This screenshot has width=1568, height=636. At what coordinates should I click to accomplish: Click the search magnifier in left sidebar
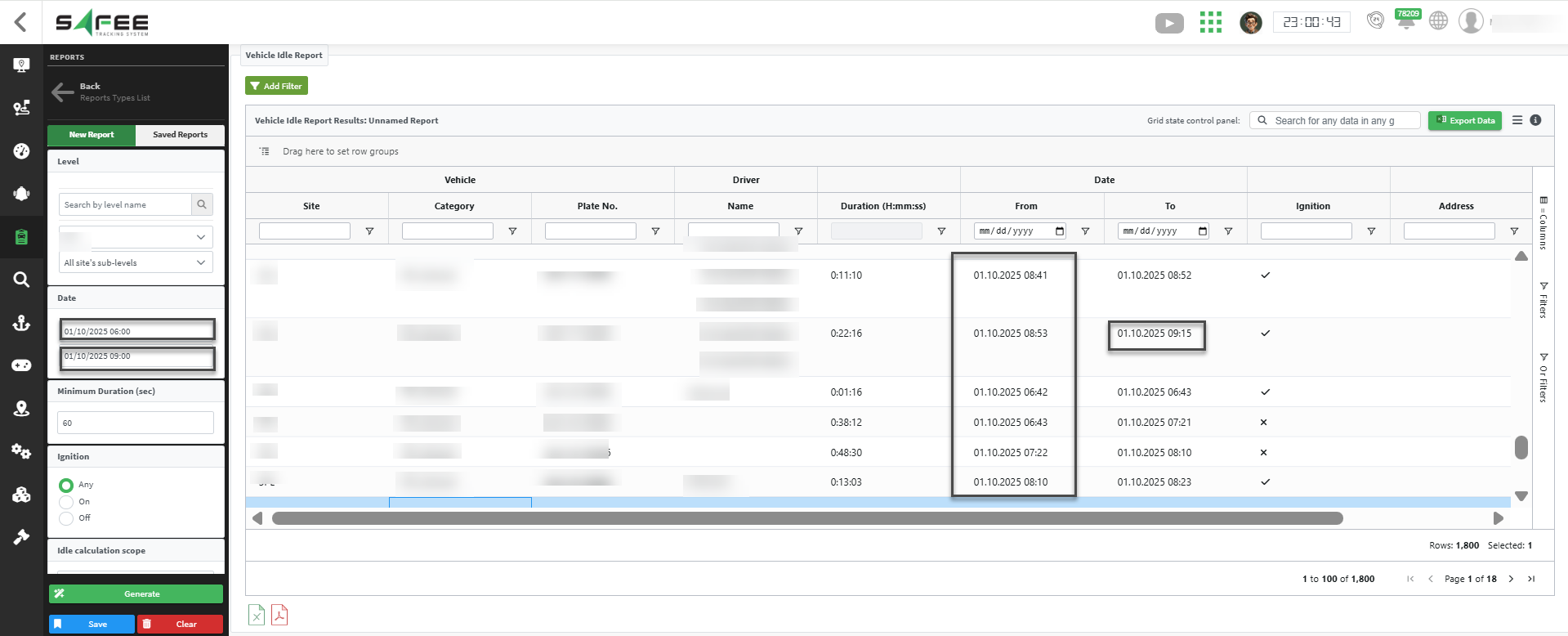(x=22, y=280)
